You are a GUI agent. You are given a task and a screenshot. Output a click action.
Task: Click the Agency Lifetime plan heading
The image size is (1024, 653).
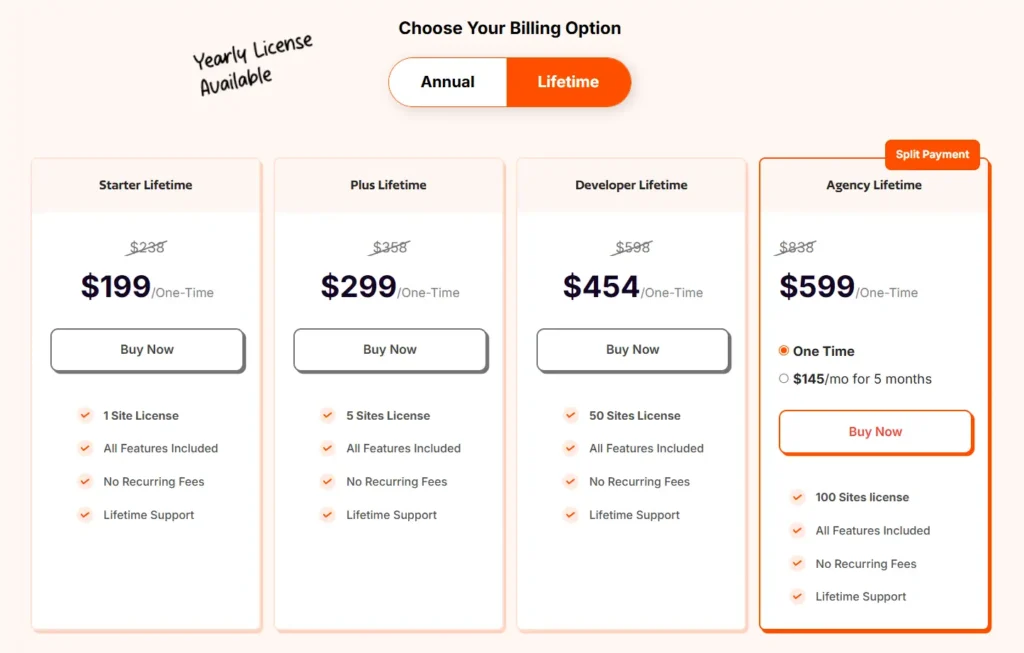tap(874, 185)
